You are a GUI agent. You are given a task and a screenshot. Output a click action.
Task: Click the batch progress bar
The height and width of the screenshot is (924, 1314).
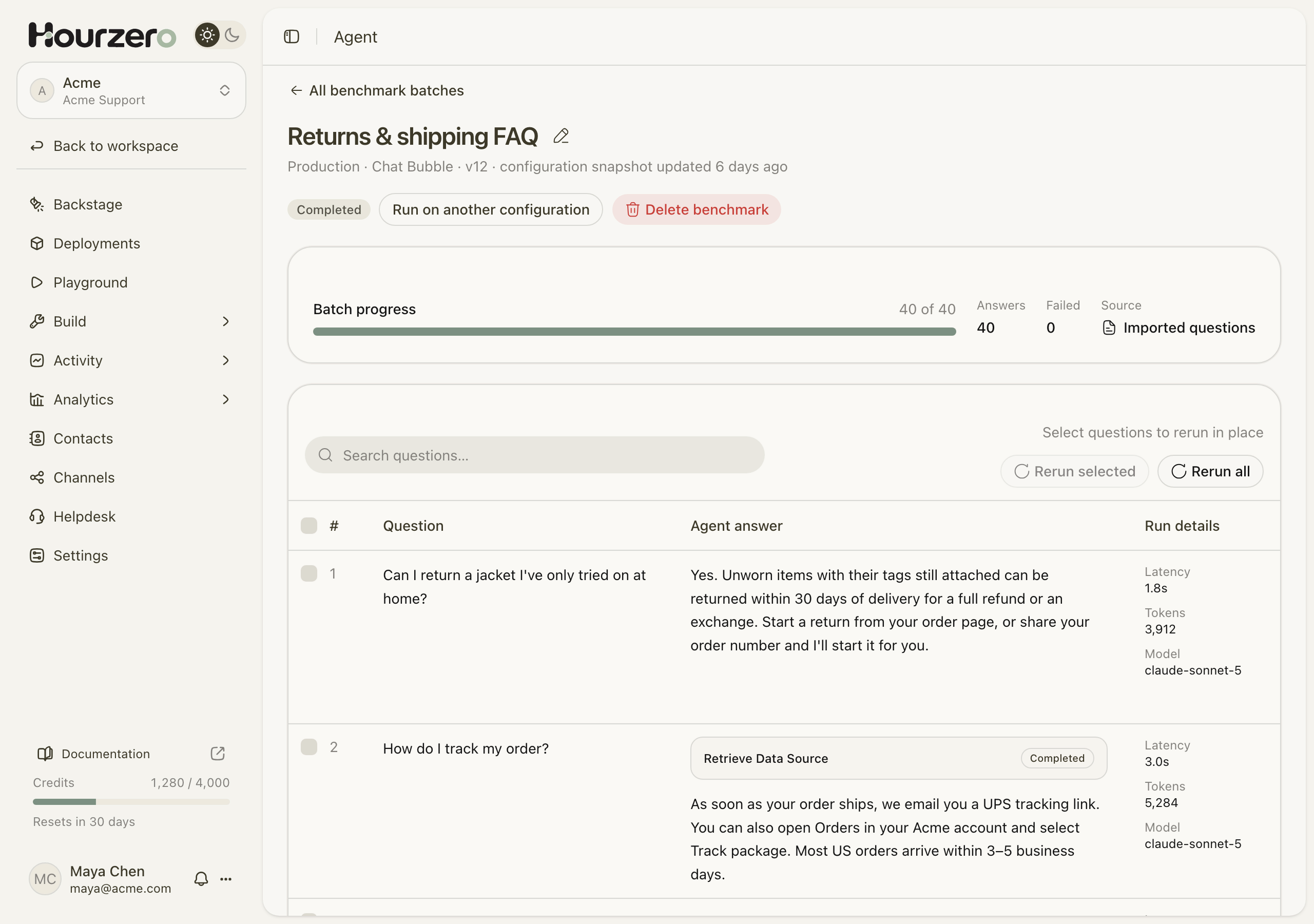(x=634, y=332)
